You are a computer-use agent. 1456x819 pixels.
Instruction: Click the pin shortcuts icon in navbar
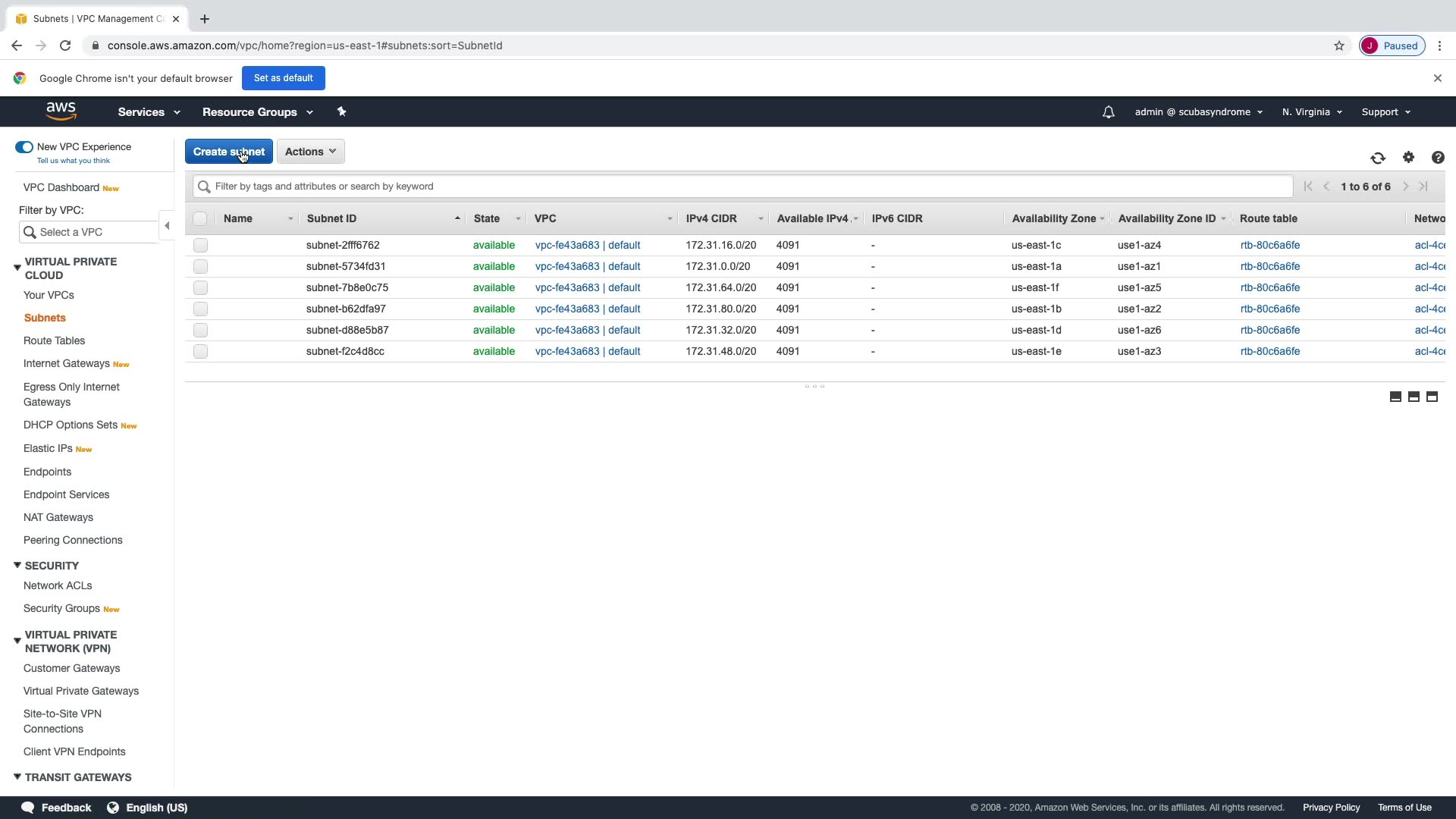[x=341, y=111]
